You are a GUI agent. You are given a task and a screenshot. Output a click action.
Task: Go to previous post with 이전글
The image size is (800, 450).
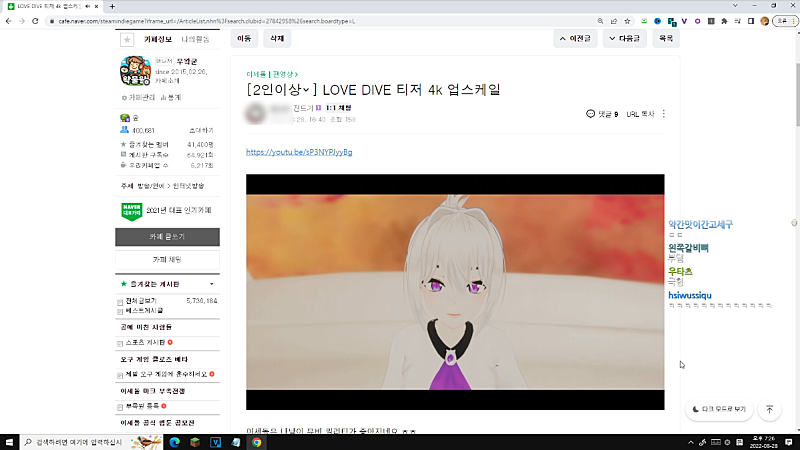575,39
